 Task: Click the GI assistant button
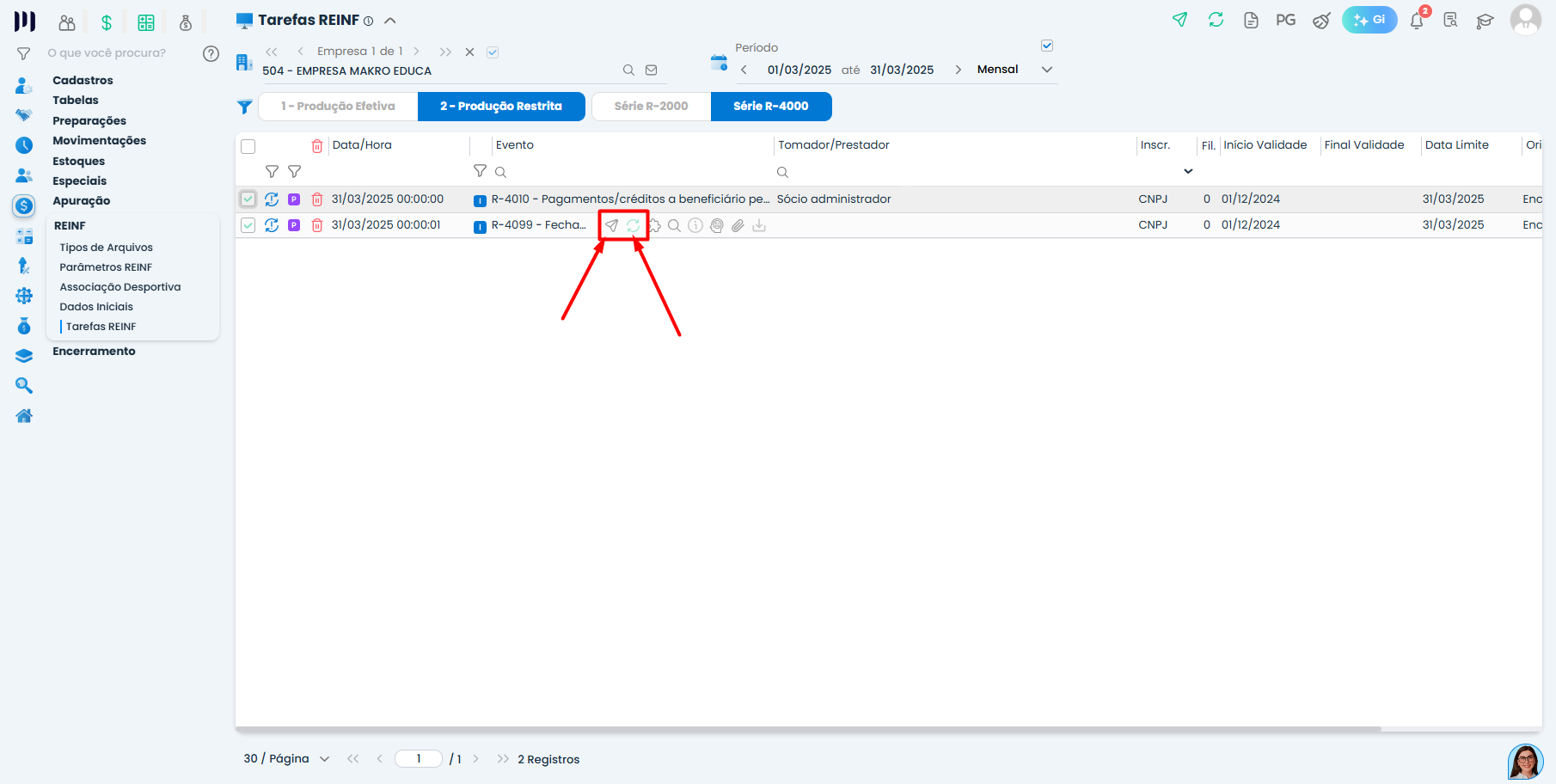pyautogui.click(x=1369, y=20)
